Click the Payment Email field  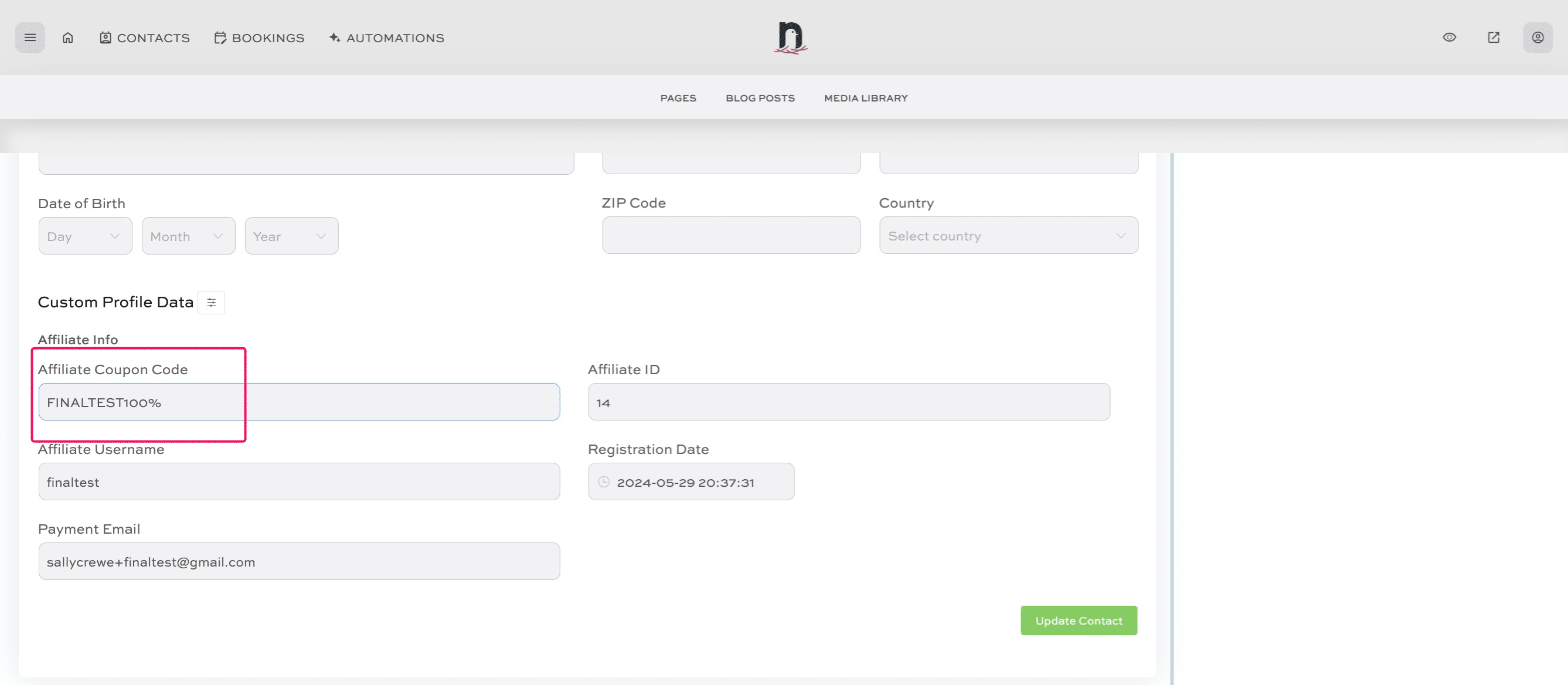pyautogui.click(x=298, y=561)
